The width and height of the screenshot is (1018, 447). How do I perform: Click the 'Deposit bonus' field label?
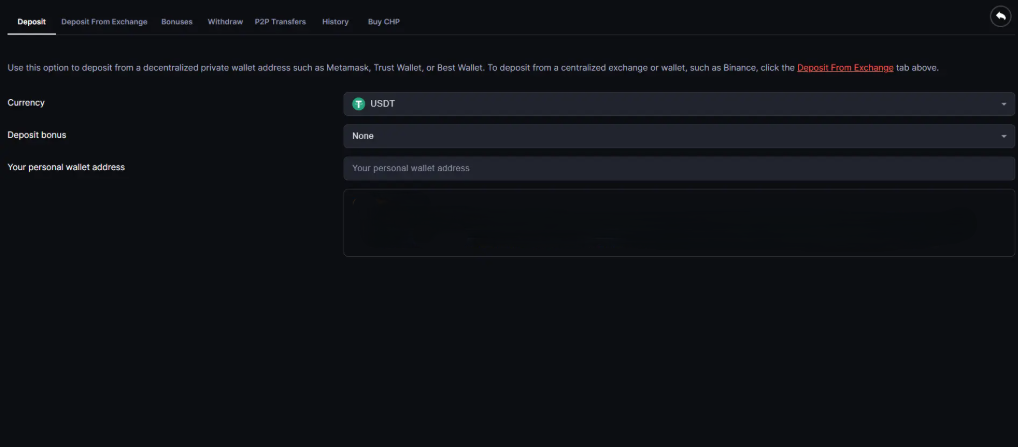[x=37, y=135]
